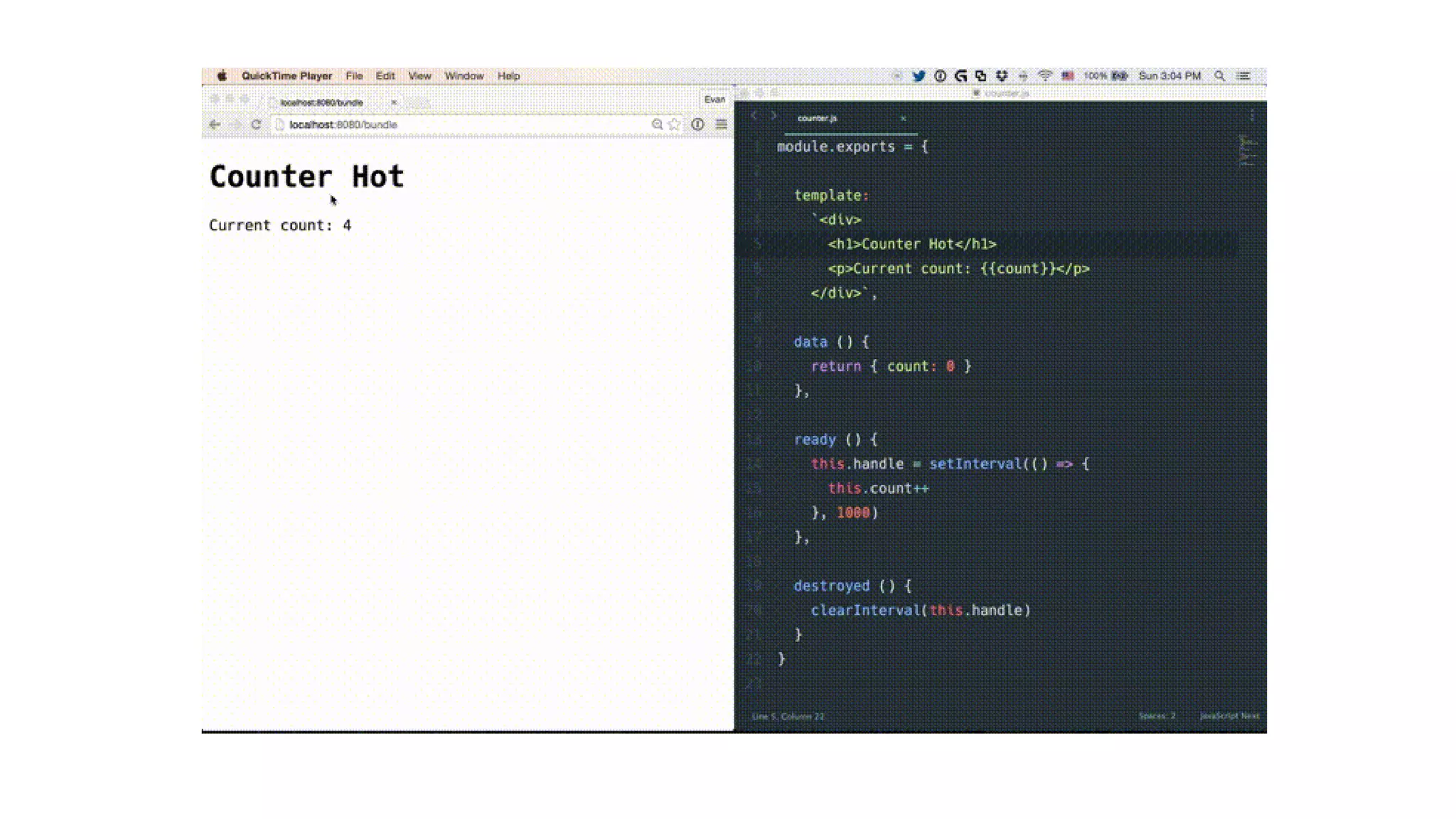1456x819 pixels.
Task: Close the counter.js tab
Action: pos(903,119)
